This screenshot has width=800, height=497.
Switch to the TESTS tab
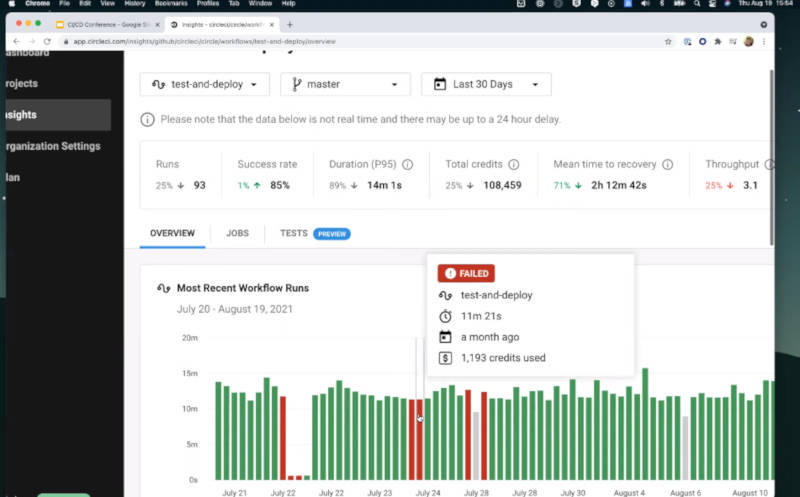click(294, 233)
